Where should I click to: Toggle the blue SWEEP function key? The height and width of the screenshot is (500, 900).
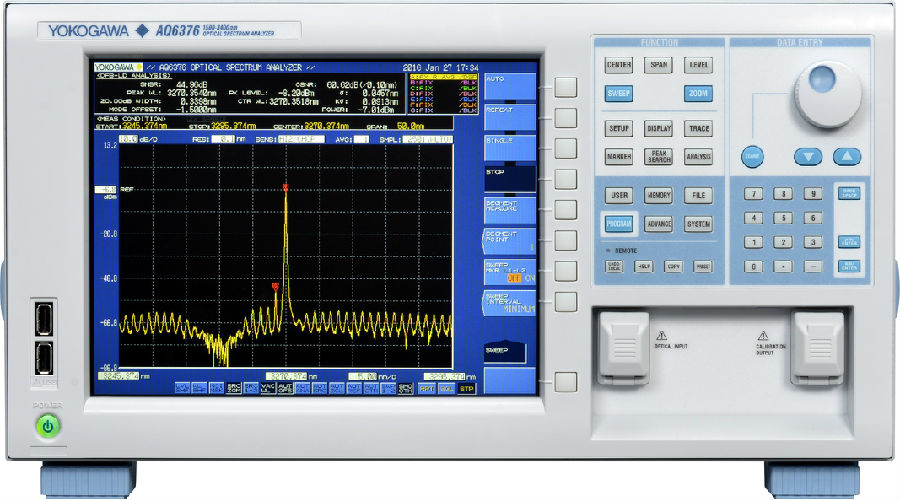(619, 93)
